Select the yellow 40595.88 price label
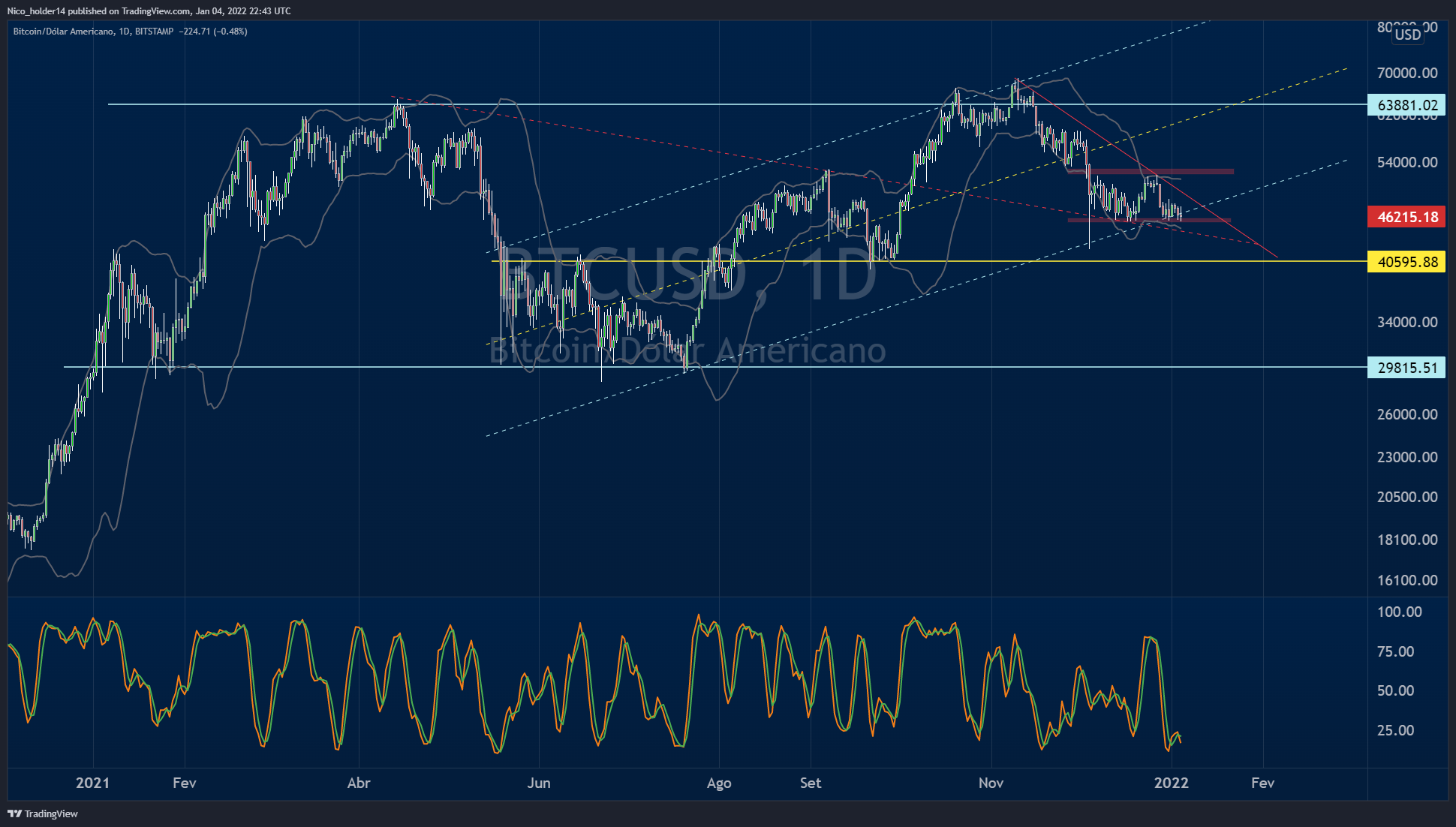 coord(1406,262)
